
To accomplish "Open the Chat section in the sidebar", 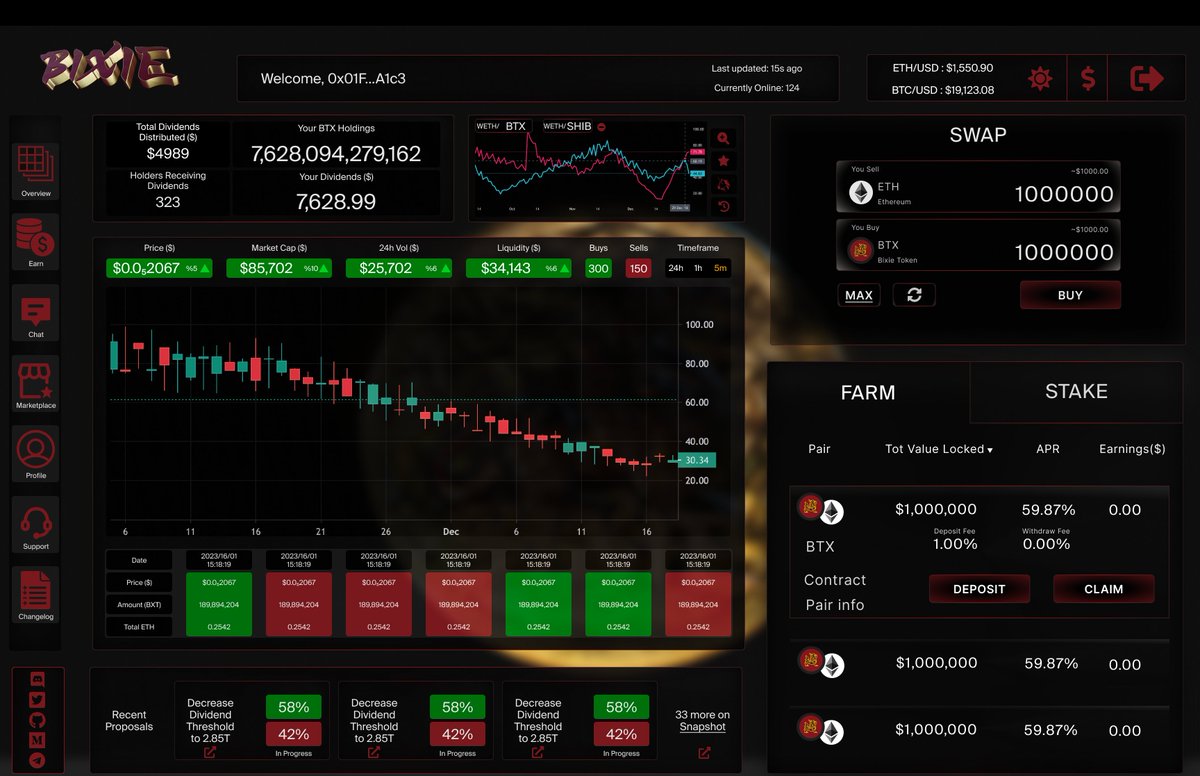I will 36,312.
